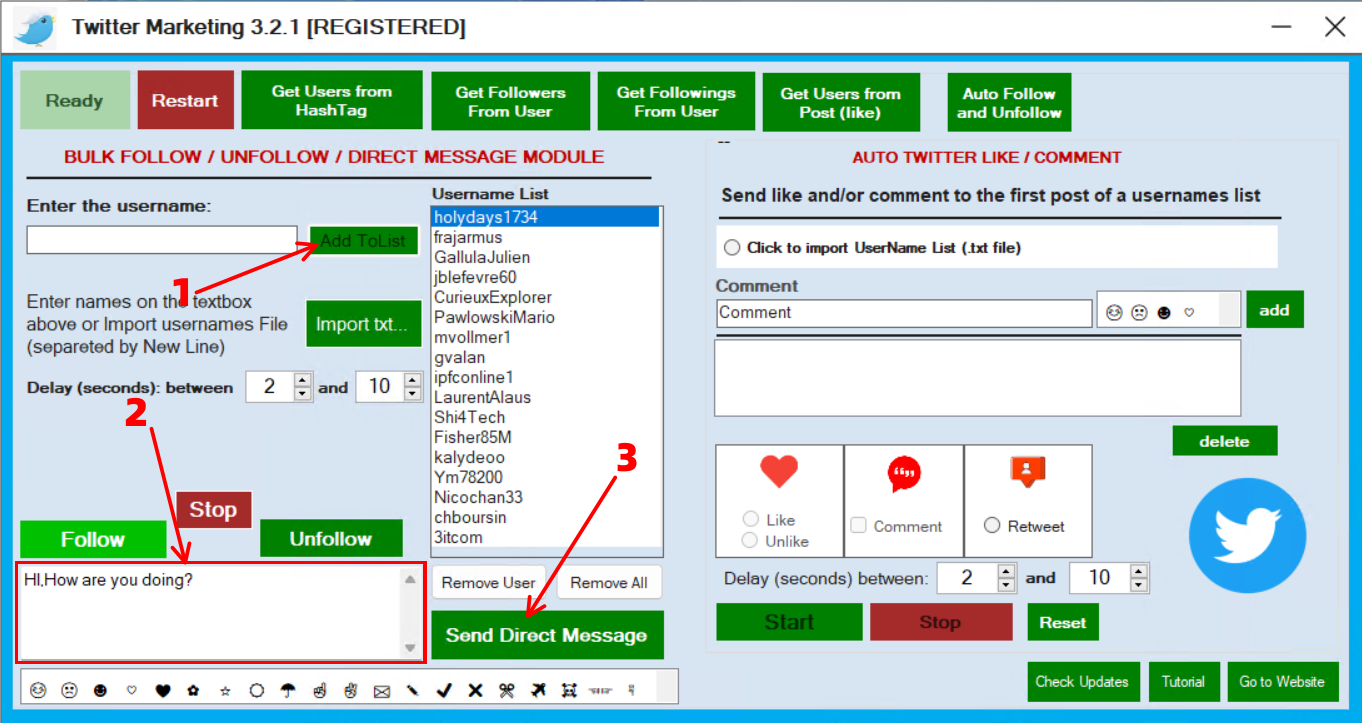Increase the first delay value of 2 in the bulk module

click(x=303, y=380)
